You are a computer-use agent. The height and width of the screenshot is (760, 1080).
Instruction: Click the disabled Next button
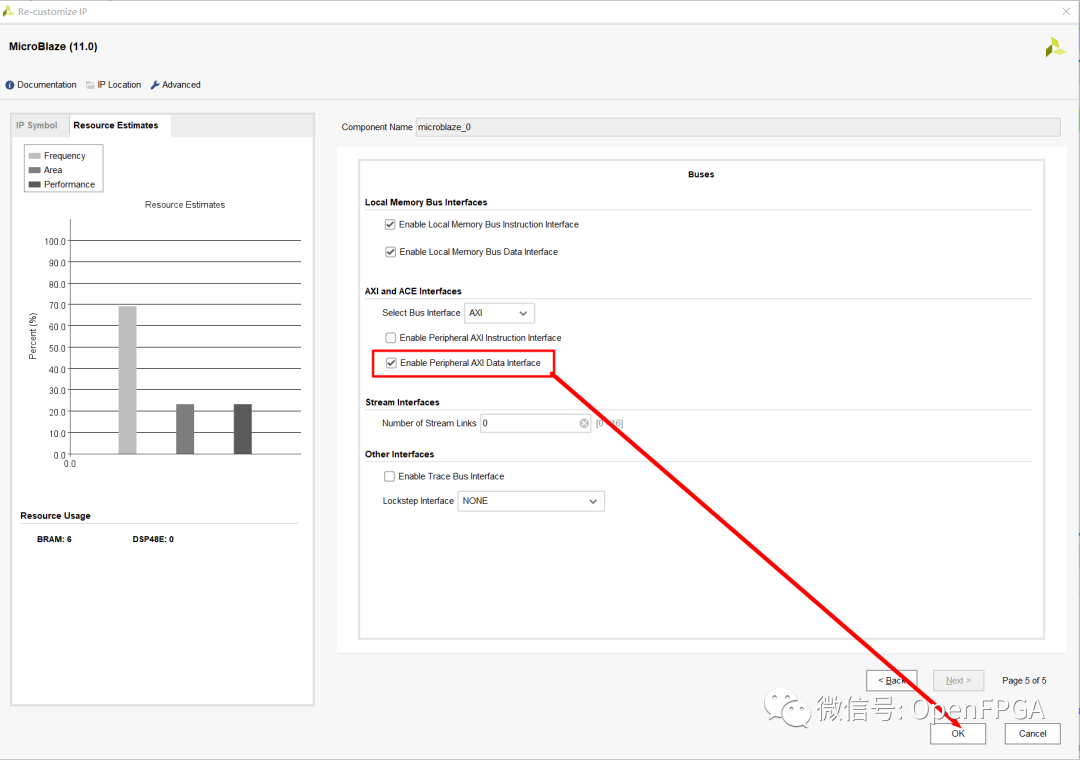(958, 681)
